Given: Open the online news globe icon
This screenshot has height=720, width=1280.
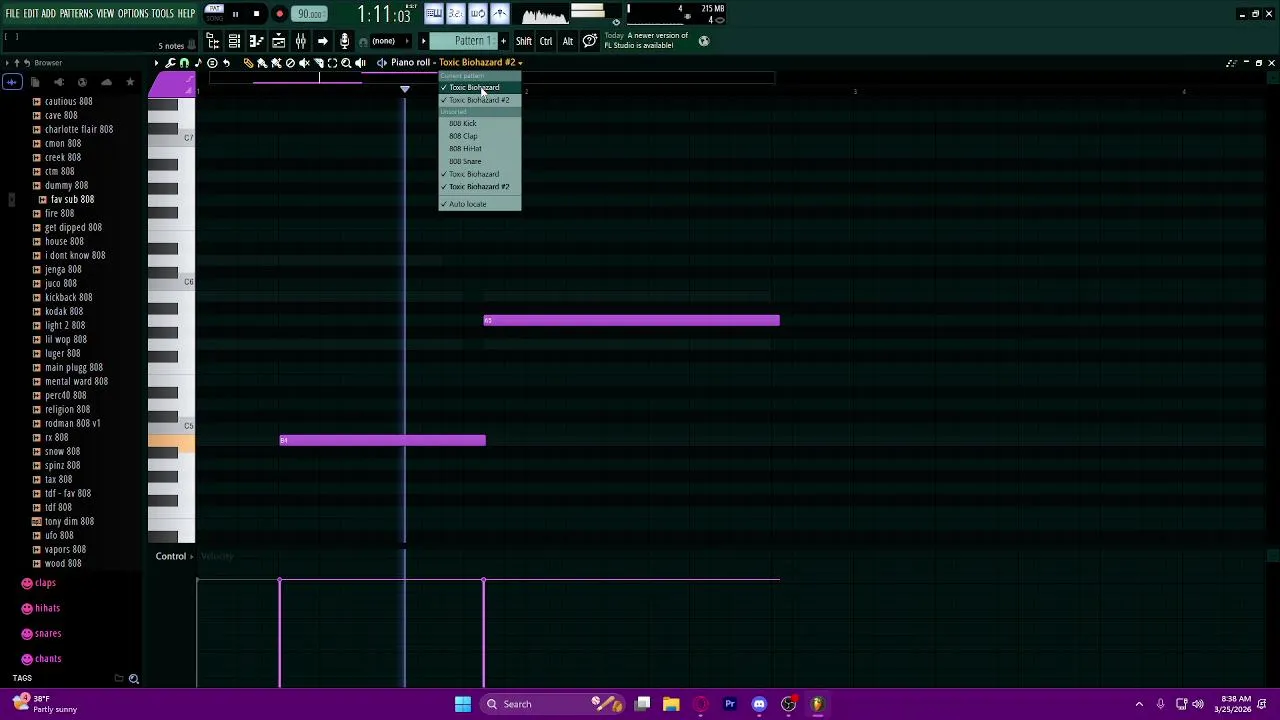Looking at the screenshot, I should (703, 41).
